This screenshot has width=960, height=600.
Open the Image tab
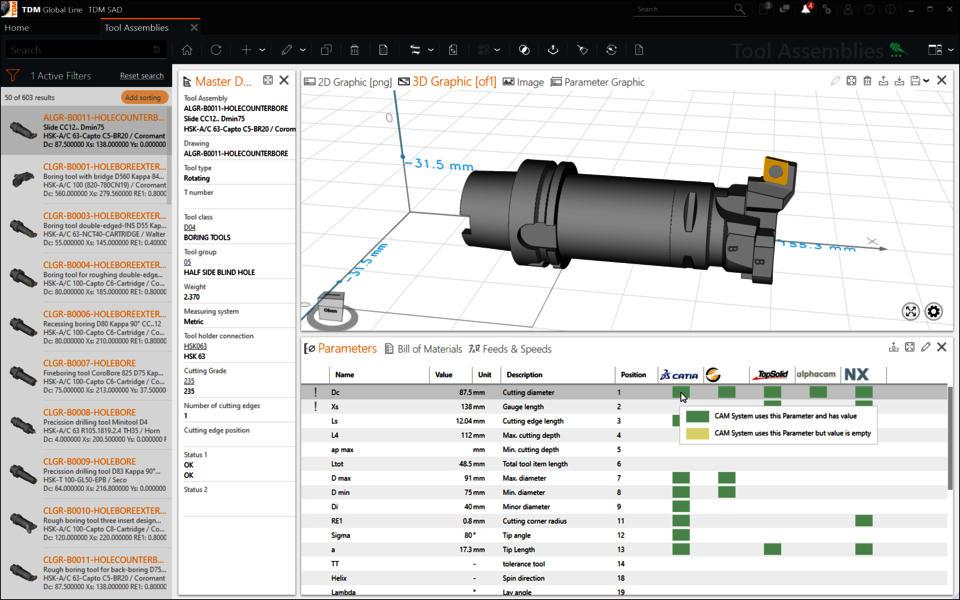(x=523, y=82)
